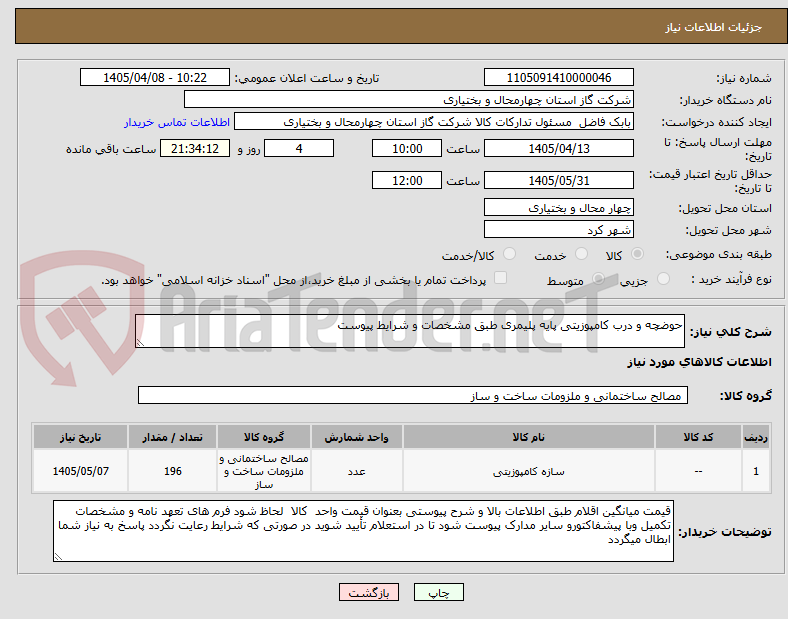788x619 pixels.
Task: Click the announcement date field 1405/04/08 - 10:22
Action: pos(155,78)
